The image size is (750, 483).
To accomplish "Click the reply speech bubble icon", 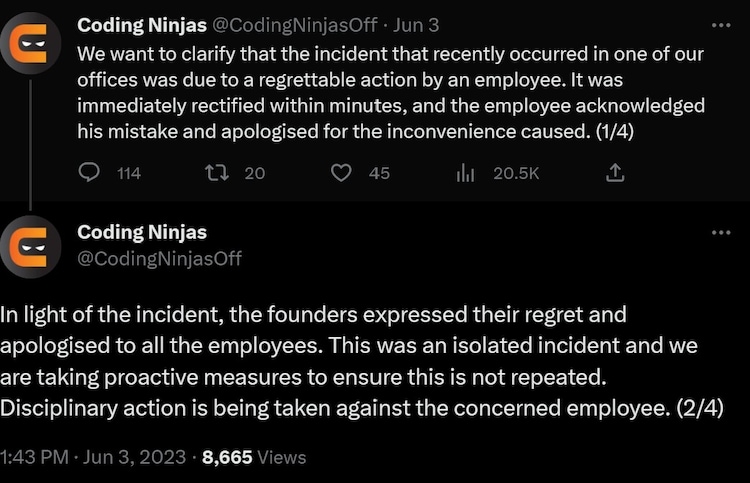I will click(x=89, y=173).
